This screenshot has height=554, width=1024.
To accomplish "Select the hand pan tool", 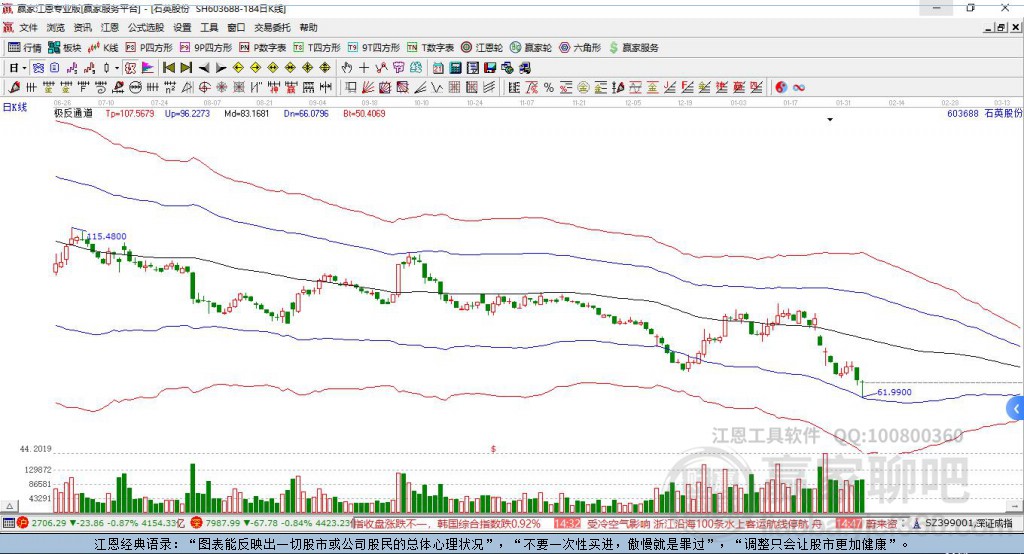I will point(346,68).
